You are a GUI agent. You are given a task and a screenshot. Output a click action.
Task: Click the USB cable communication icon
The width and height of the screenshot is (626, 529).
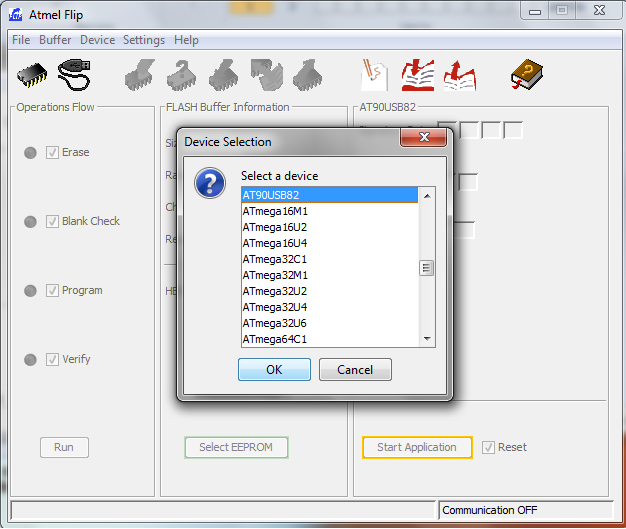75,75
